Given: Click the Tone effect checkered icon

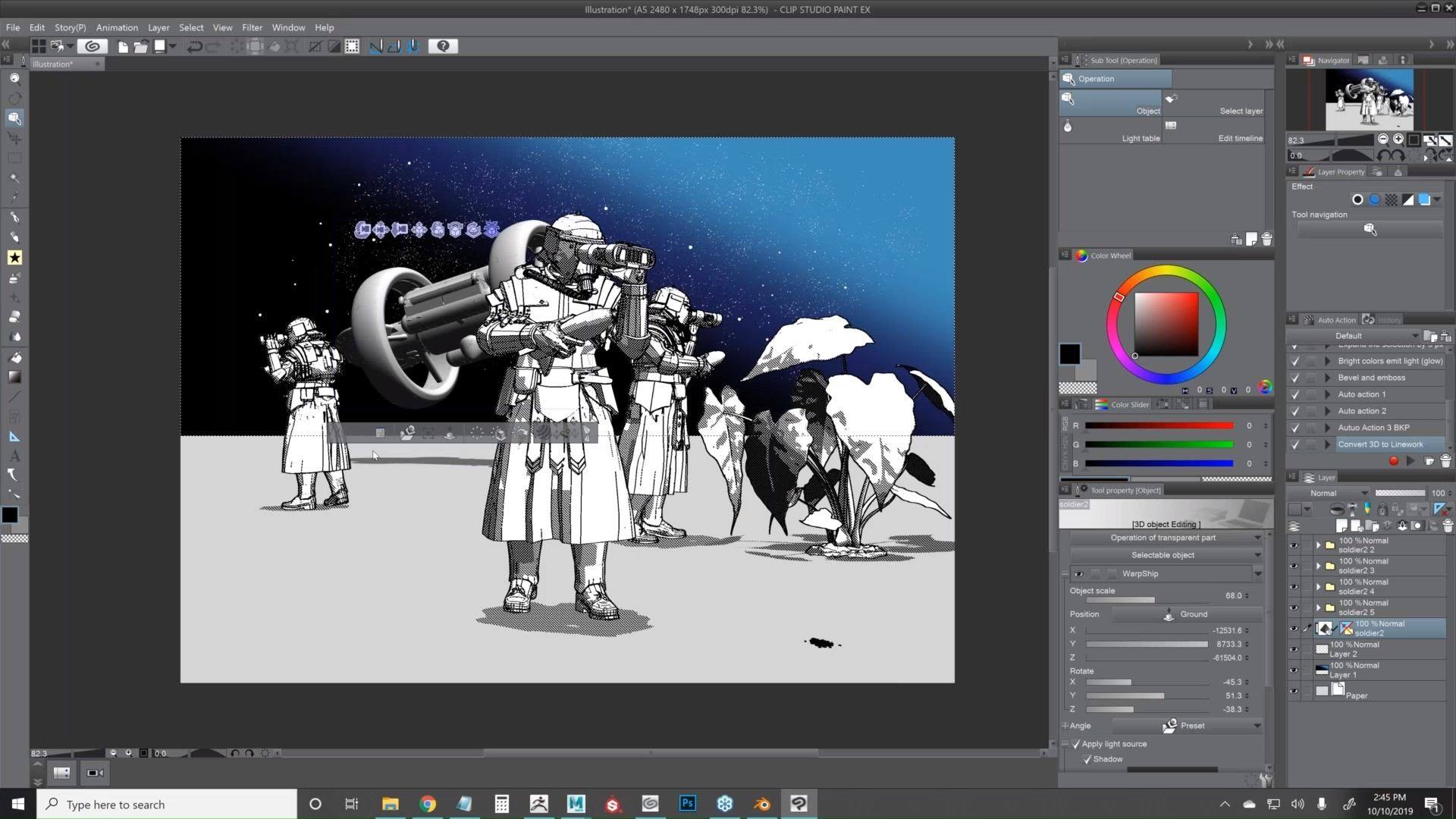Looking at the screenshot, I should point(1392,199).
